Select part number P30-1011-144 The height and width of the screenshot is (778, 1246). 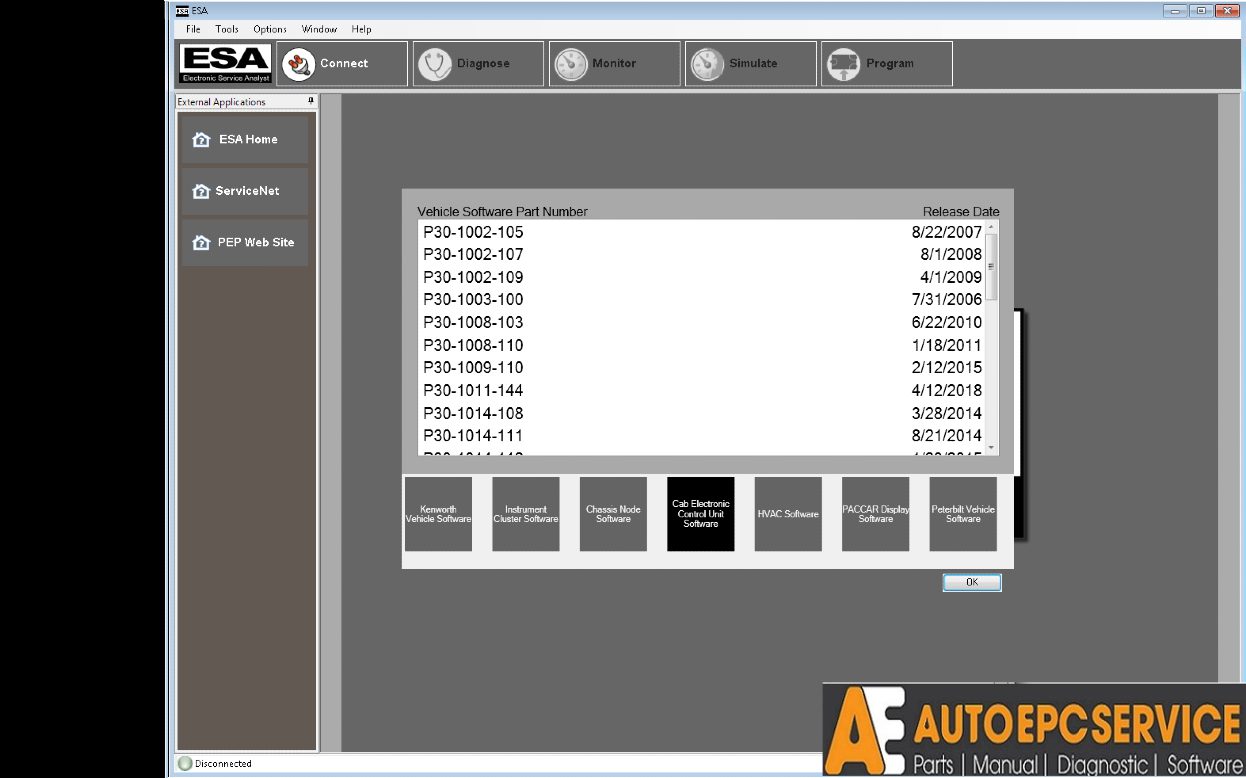point(473,391)
